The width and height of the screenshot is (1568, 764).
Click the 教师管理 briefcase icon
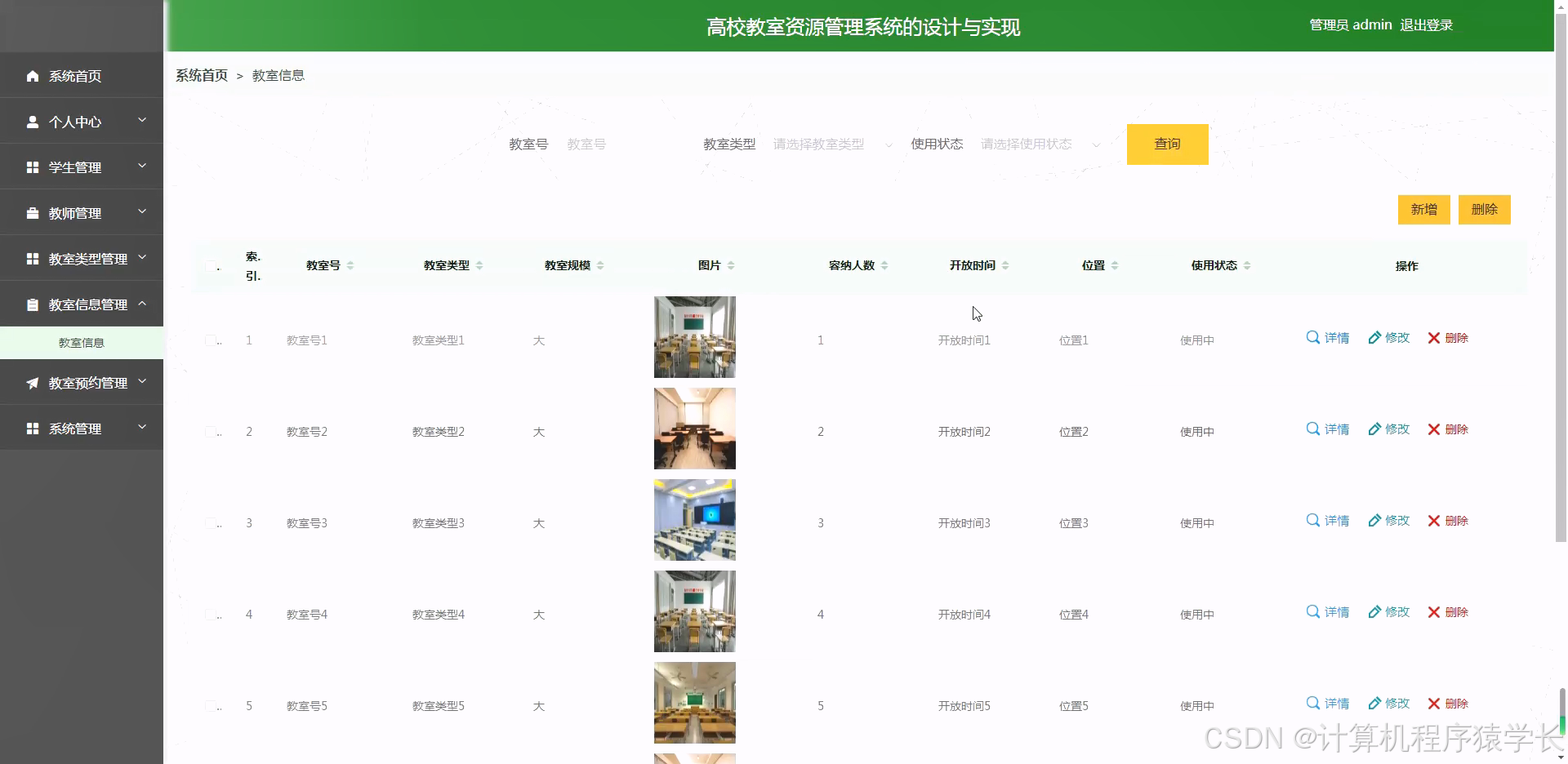33,212
